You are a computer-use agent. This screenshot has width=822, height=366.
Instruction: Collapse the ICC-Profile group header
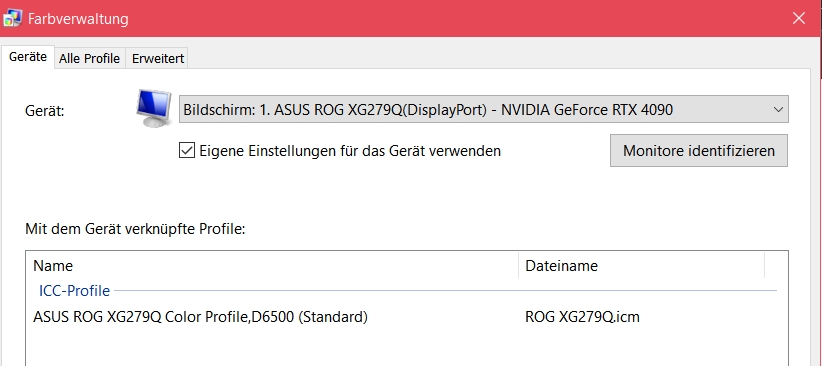pos(74,290)
